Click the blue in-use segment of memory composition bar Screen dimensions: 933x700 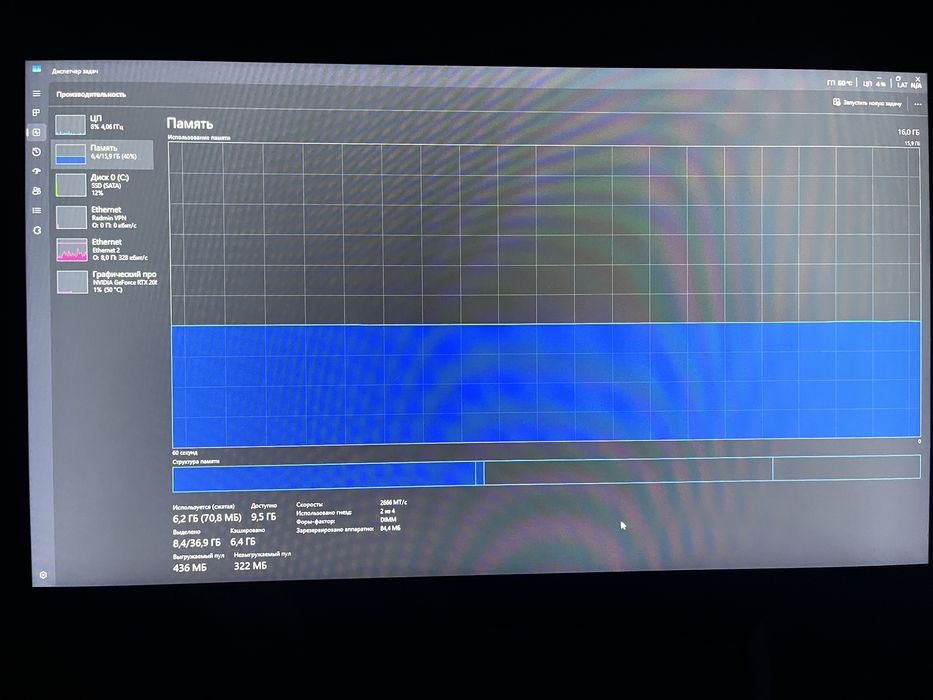[324, 478]
